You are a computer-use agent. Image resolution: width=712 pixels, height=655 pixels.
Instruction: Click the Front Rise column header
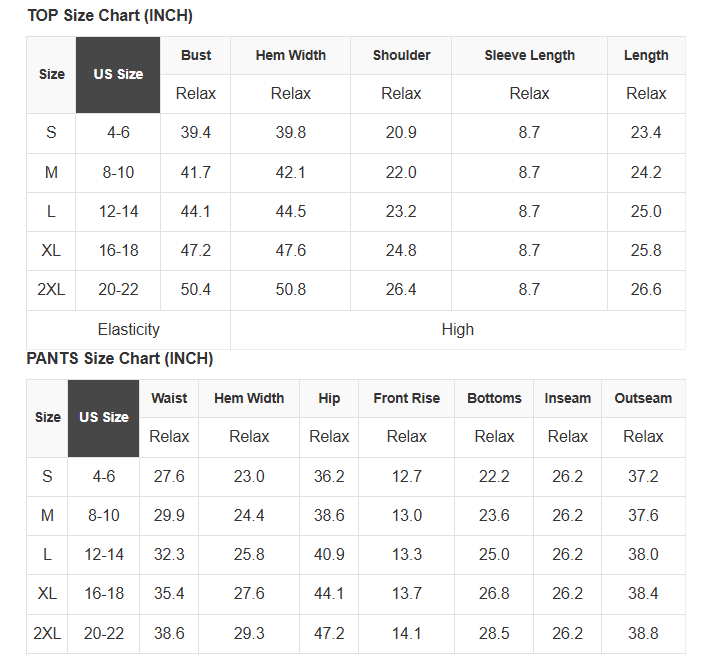[x=406, y=398]
